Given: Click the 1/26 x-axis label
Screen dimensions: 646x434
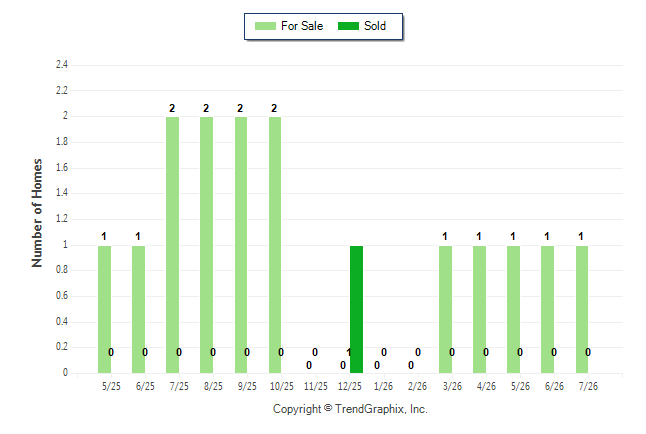Looking at the screenshot, I should 384,386.
